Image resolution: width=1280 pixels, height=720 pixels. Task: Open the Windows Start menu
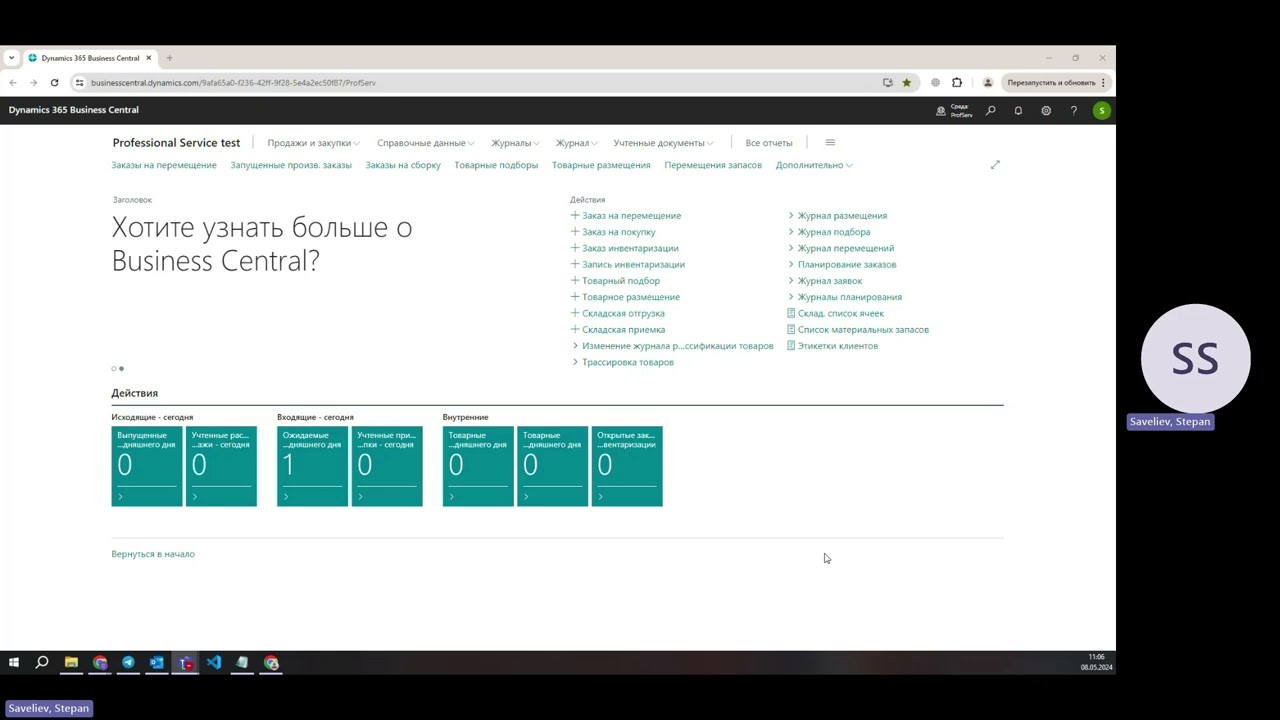tap(14, 663)
